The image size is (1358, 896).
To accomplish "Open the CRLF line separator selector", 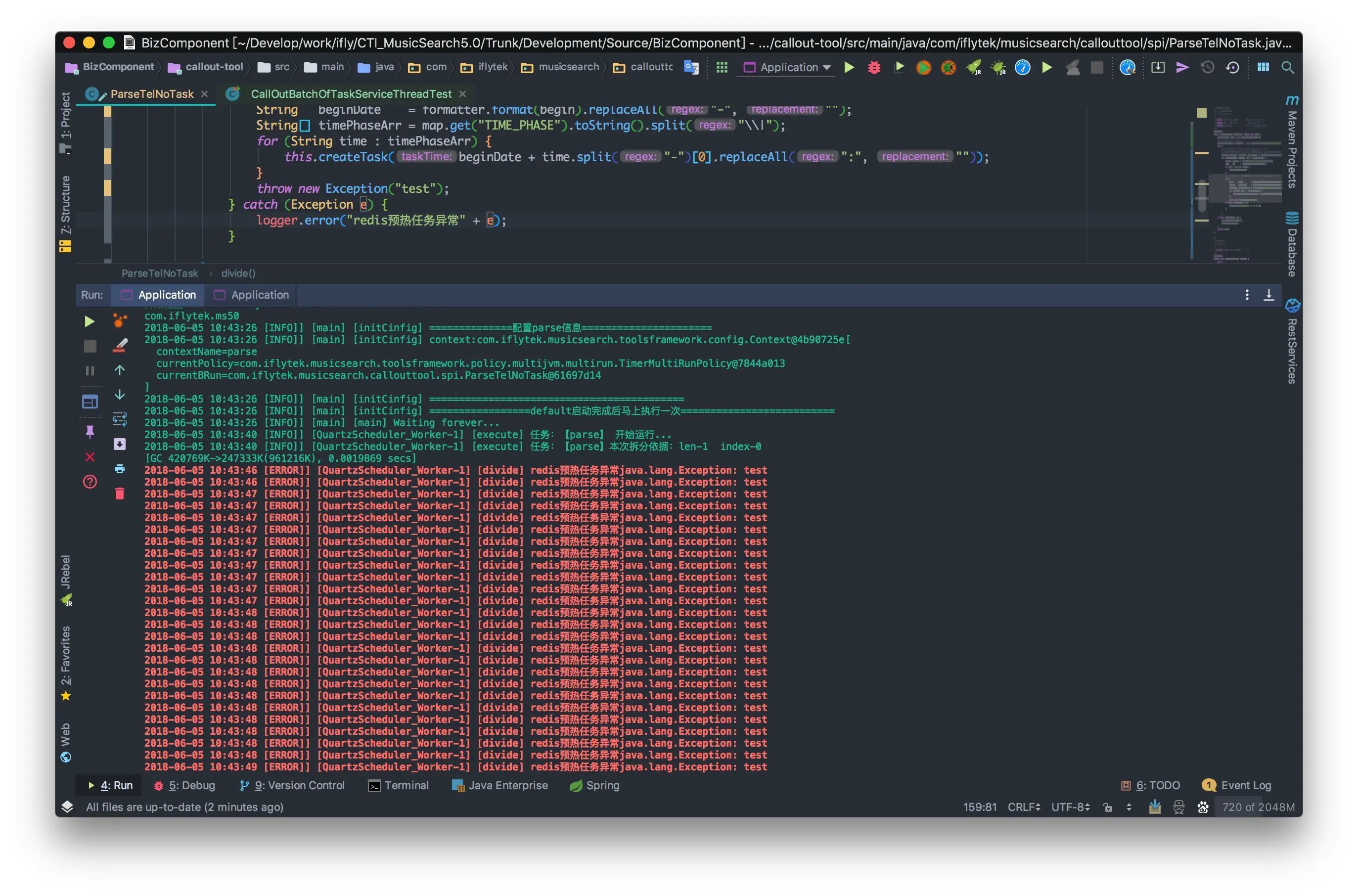I will tap(1023, 807).
